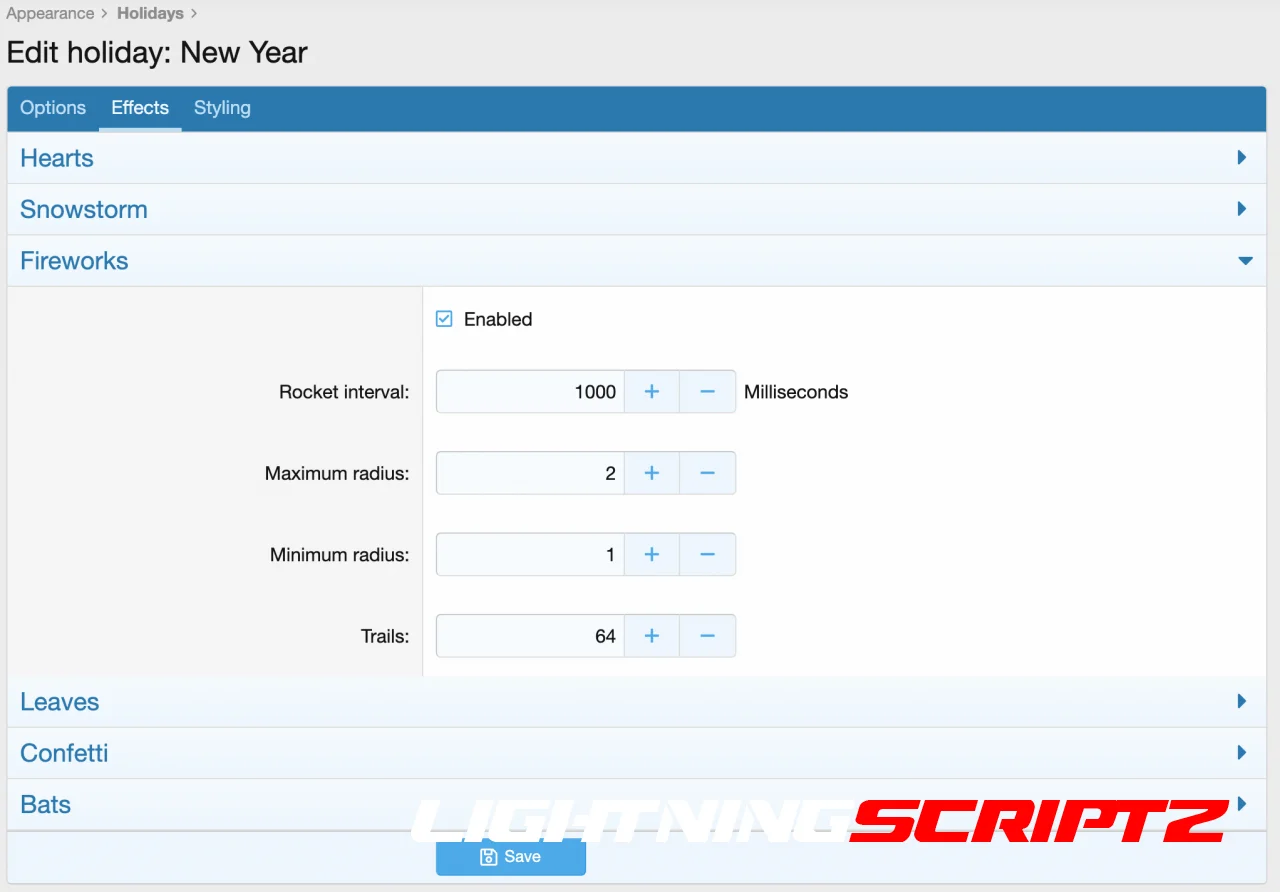This screenshot has height=892, width=1280.
Task: Decrease Minimum radius with minus icon
Action: 707,554
